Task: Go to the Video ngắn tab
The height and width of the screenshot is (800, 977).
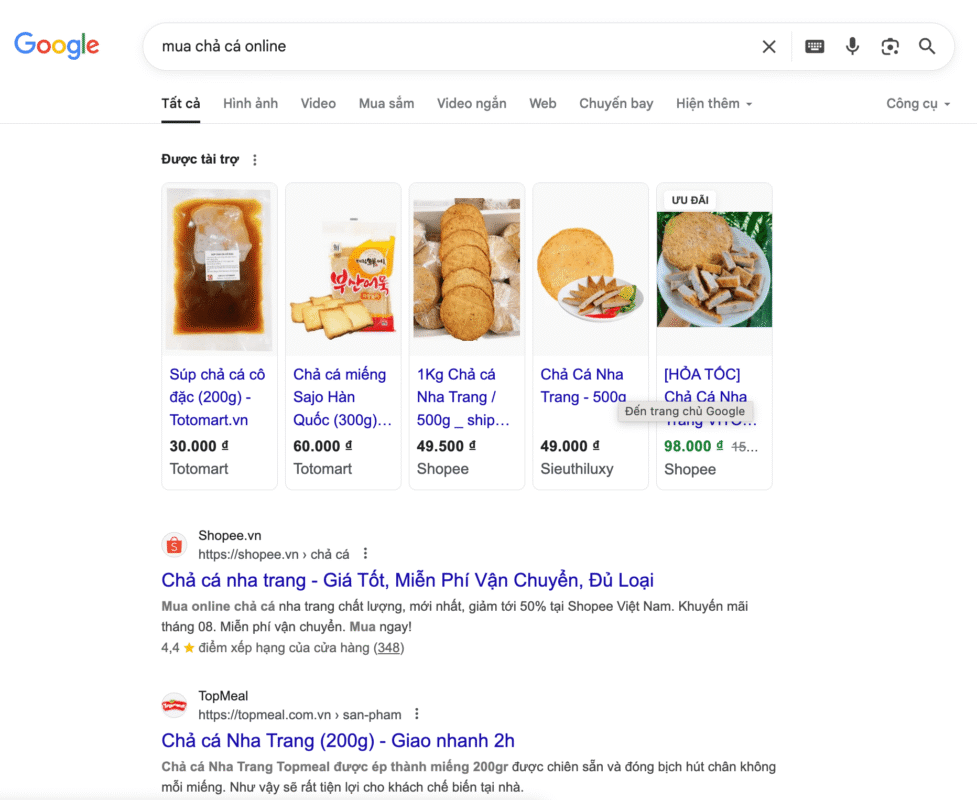Action: click(471, 103)
